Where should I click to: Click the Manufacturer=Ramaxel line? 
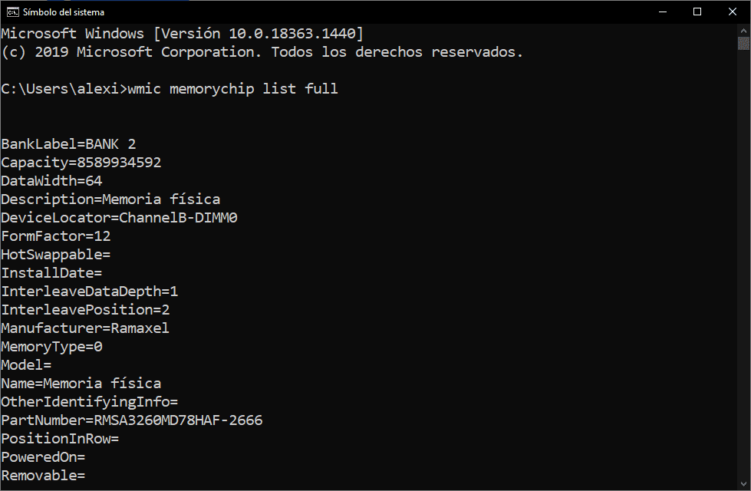[85, 328]
